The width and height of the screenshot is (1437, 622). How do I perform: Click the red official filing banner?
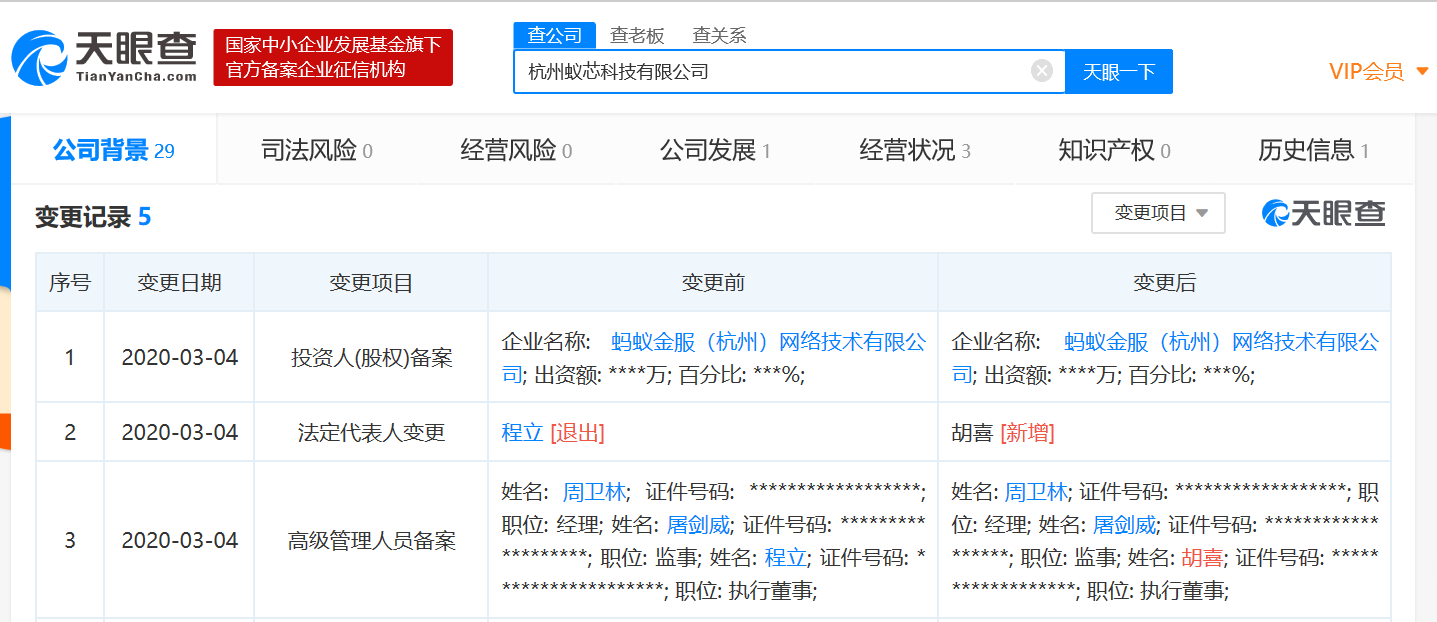coord(331,58)
